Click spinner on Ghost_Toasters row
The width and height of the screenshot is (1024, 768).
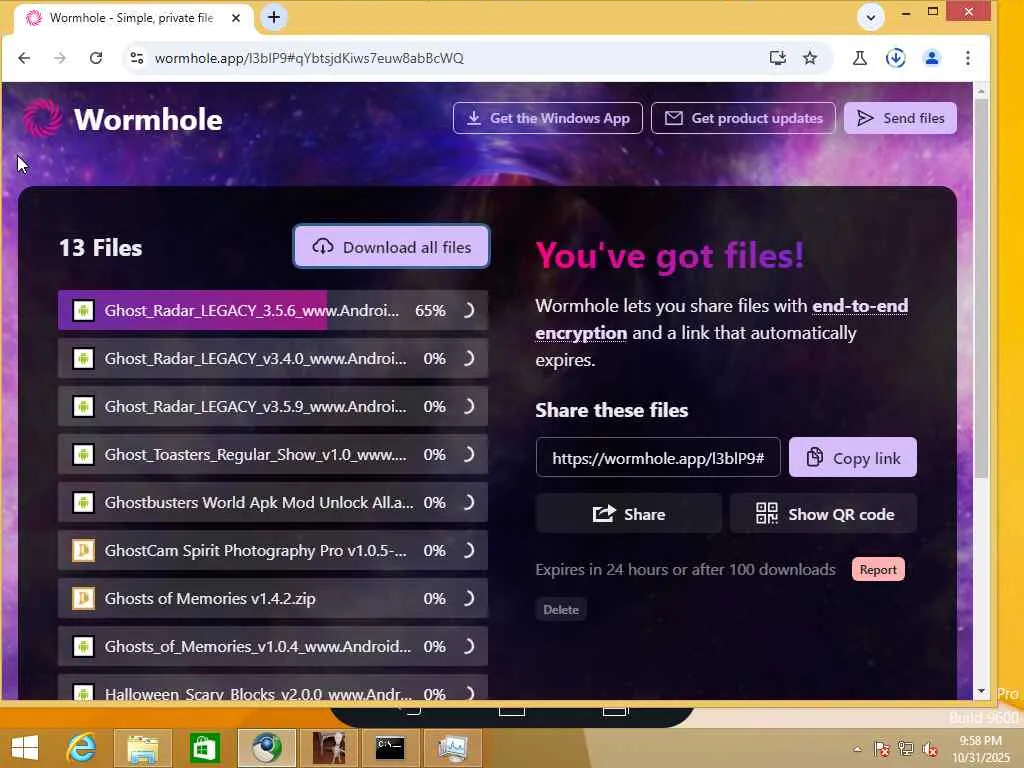pos(468,455)
